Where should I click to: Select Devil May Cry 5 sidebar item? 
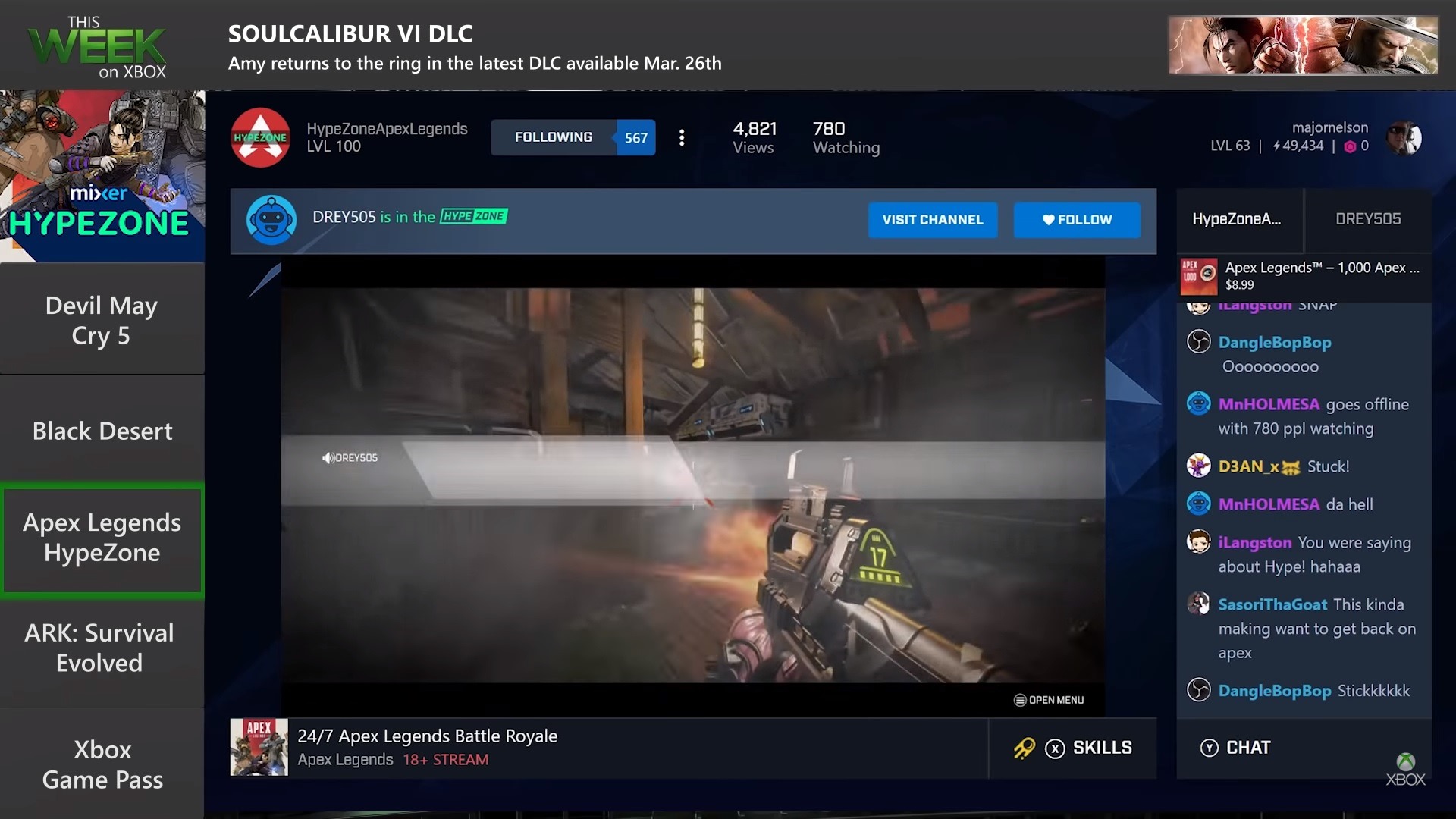click(102, 320)
